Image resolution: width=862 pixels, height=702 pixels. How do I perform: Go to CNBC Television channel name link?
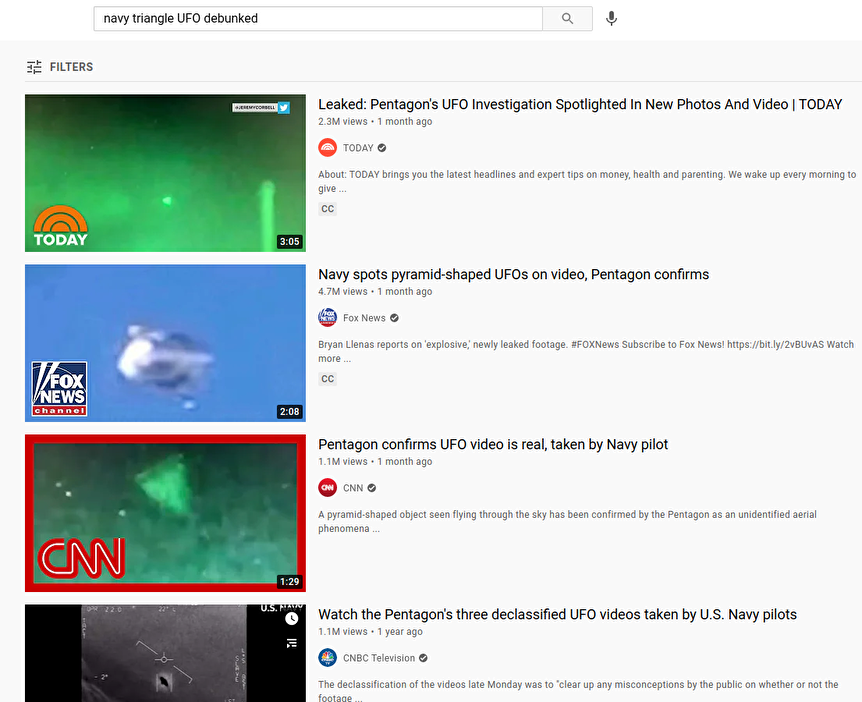(379, 658)
